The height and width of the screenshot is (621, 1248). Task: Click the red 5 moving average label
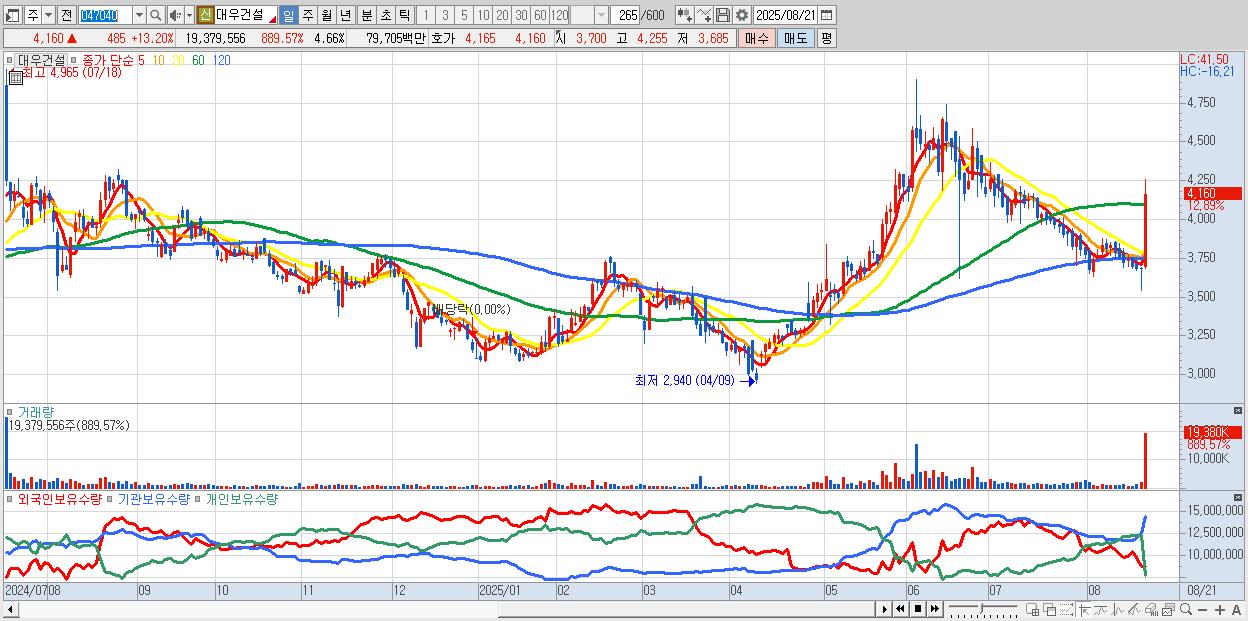click(x=141, y=60)
